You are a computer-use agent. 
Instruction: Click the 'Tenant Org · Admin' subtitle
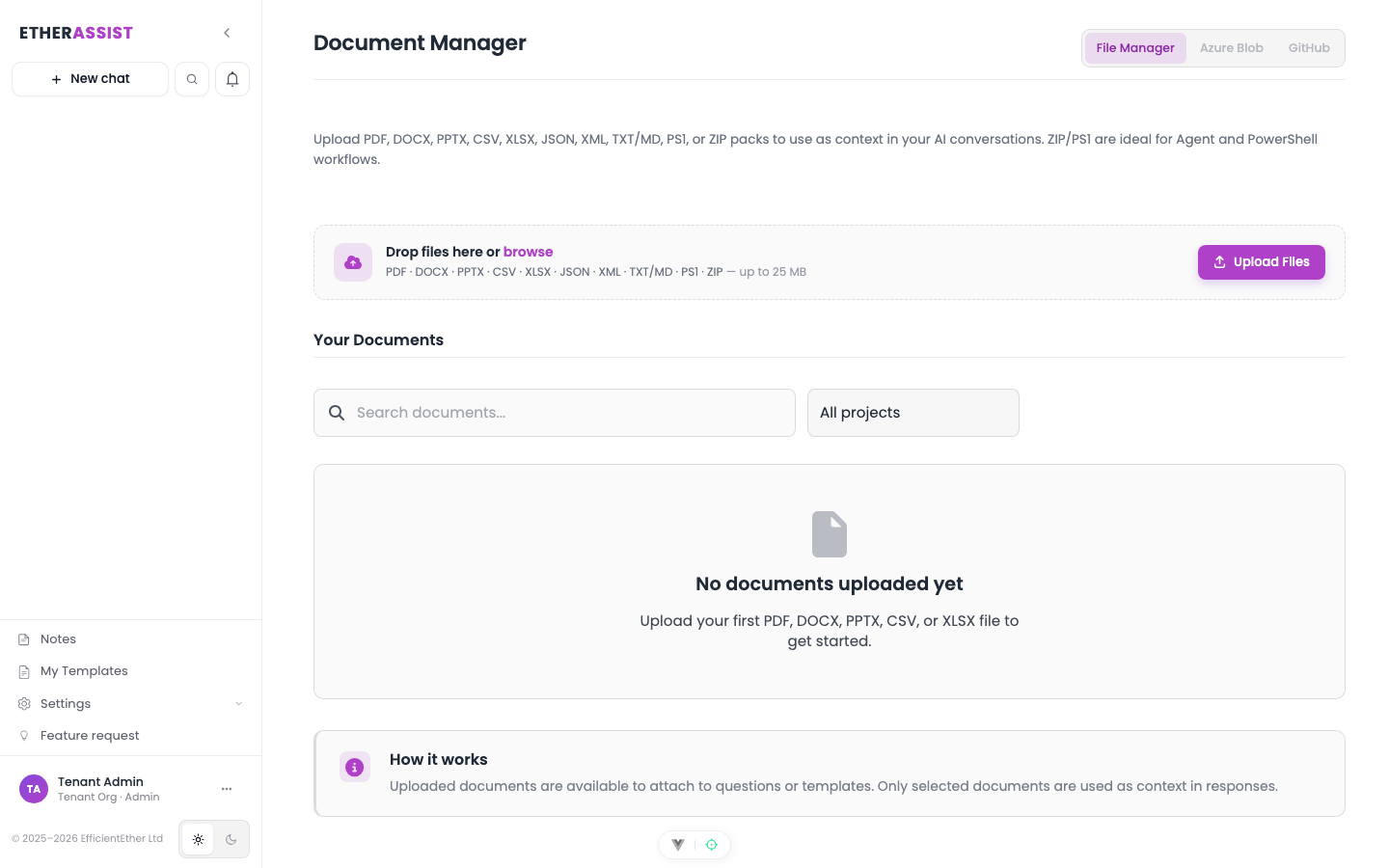tap(108, 798)
